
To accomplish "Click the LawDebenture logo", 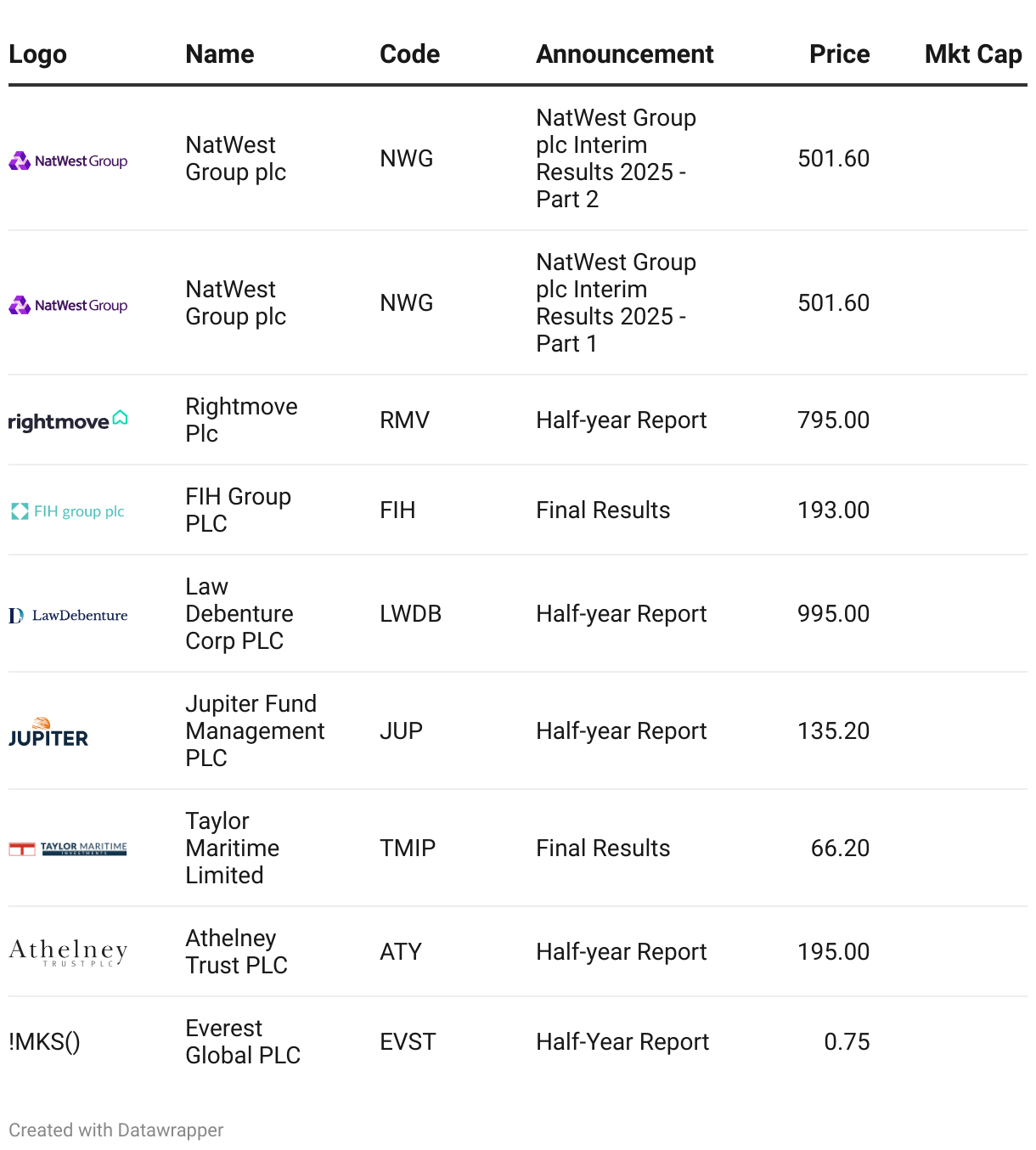I will [x=68, y=615].
